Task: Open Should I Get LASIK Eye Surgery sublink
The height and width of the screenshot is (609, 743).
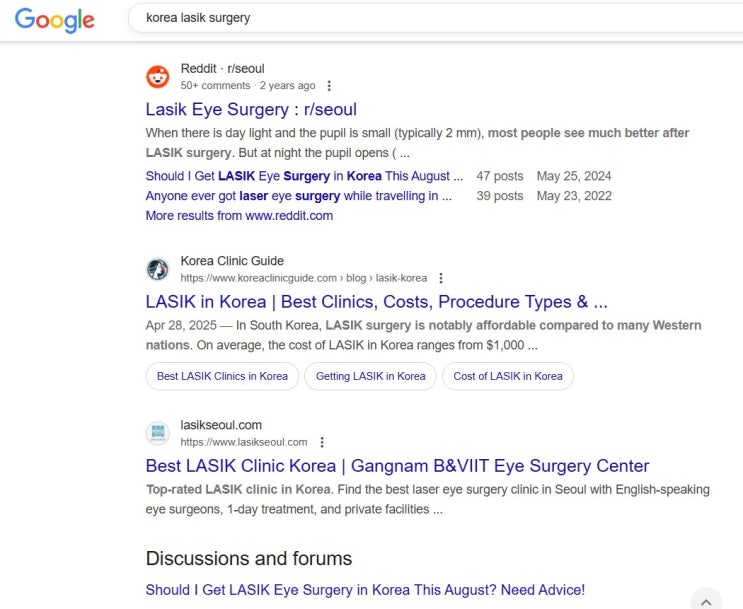Action: coord(304,176)
